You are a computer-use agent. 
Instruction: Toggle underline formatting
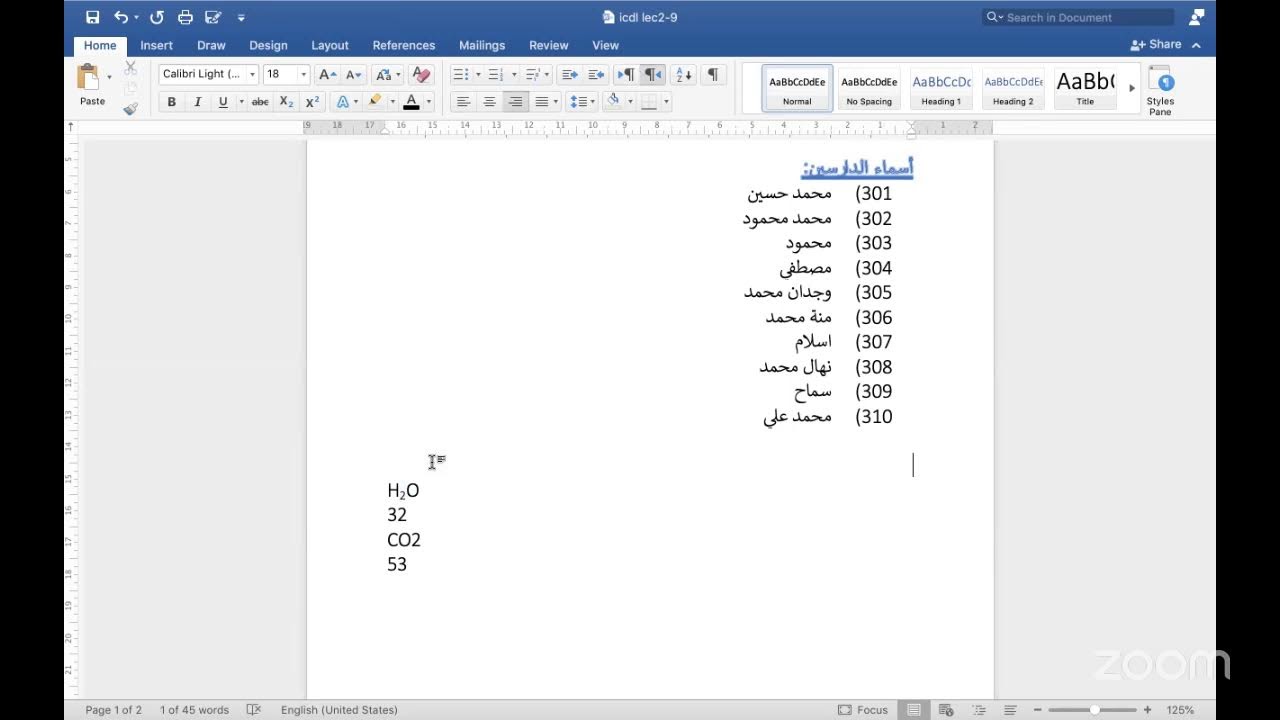pos(222,102)
